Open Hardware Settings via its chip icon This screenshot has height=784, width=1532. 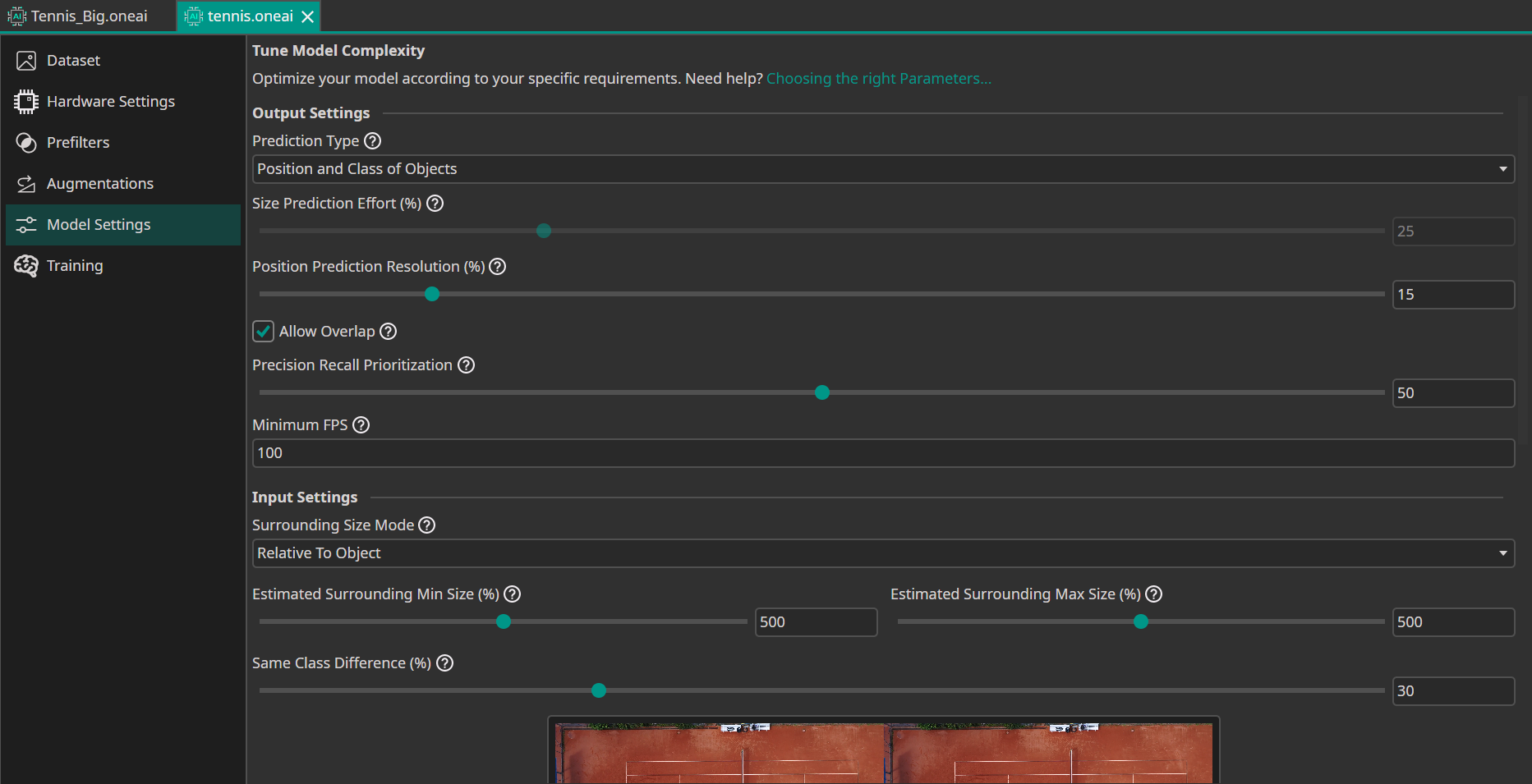pos(25,101)
